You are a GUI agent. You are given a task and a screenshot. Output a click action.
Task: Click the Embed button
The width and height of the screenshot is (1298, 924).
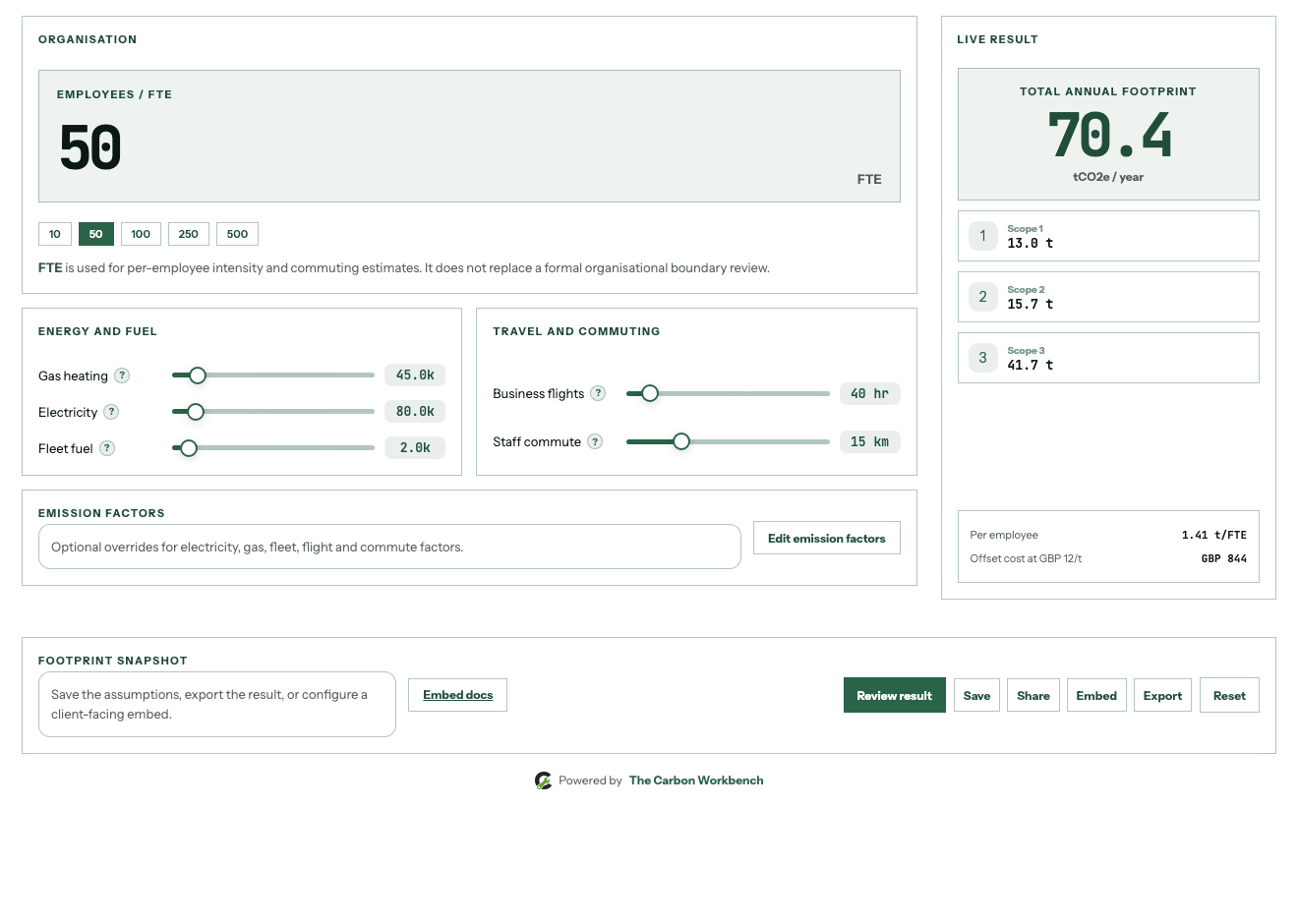pyautogui.click(x=1096, y=695)
